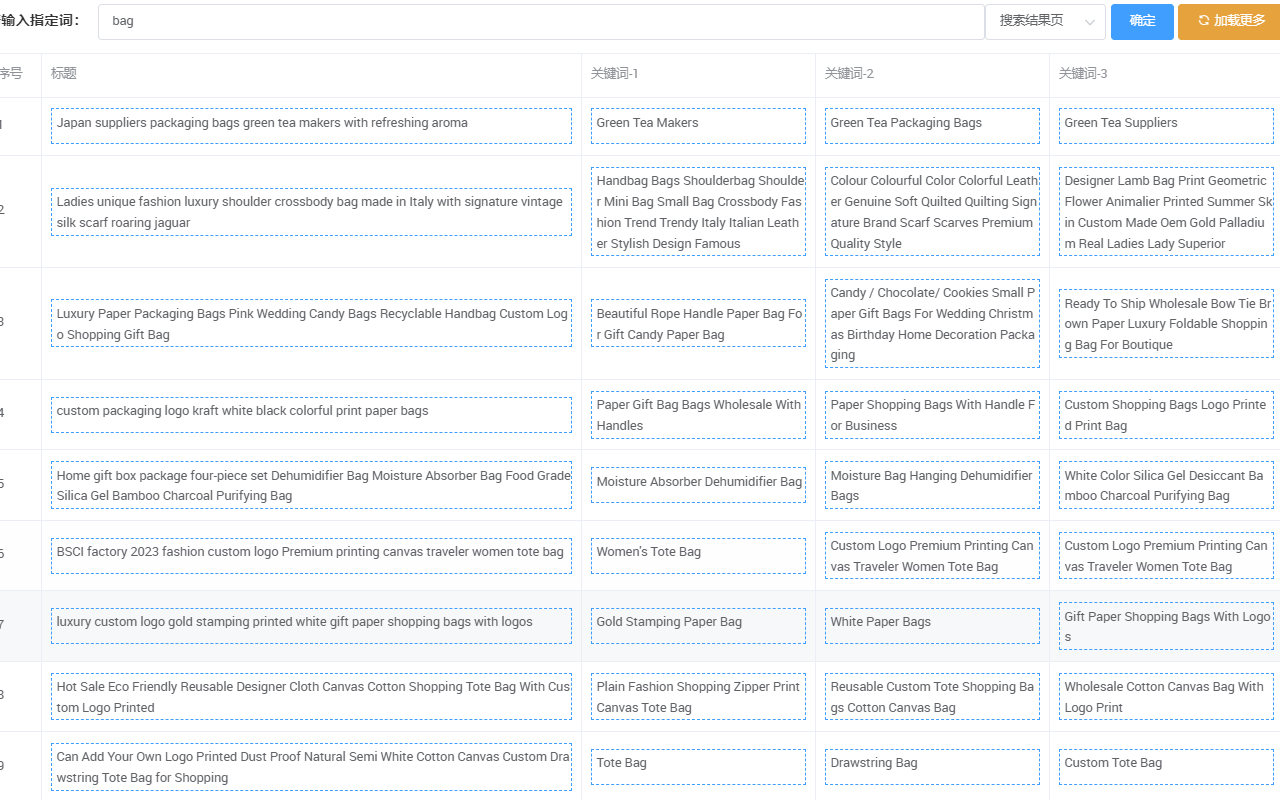
Task: Select the "Japan suppliers packaging bags" title cell
Action: click(x=311, y=125)
